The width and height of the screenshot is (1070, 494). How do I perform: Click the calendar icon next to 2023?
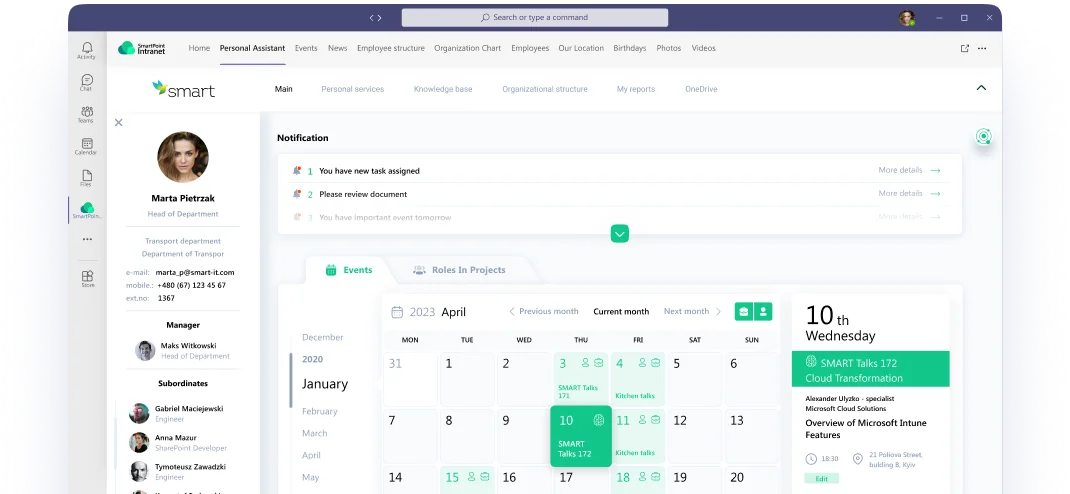pos(397,312)
